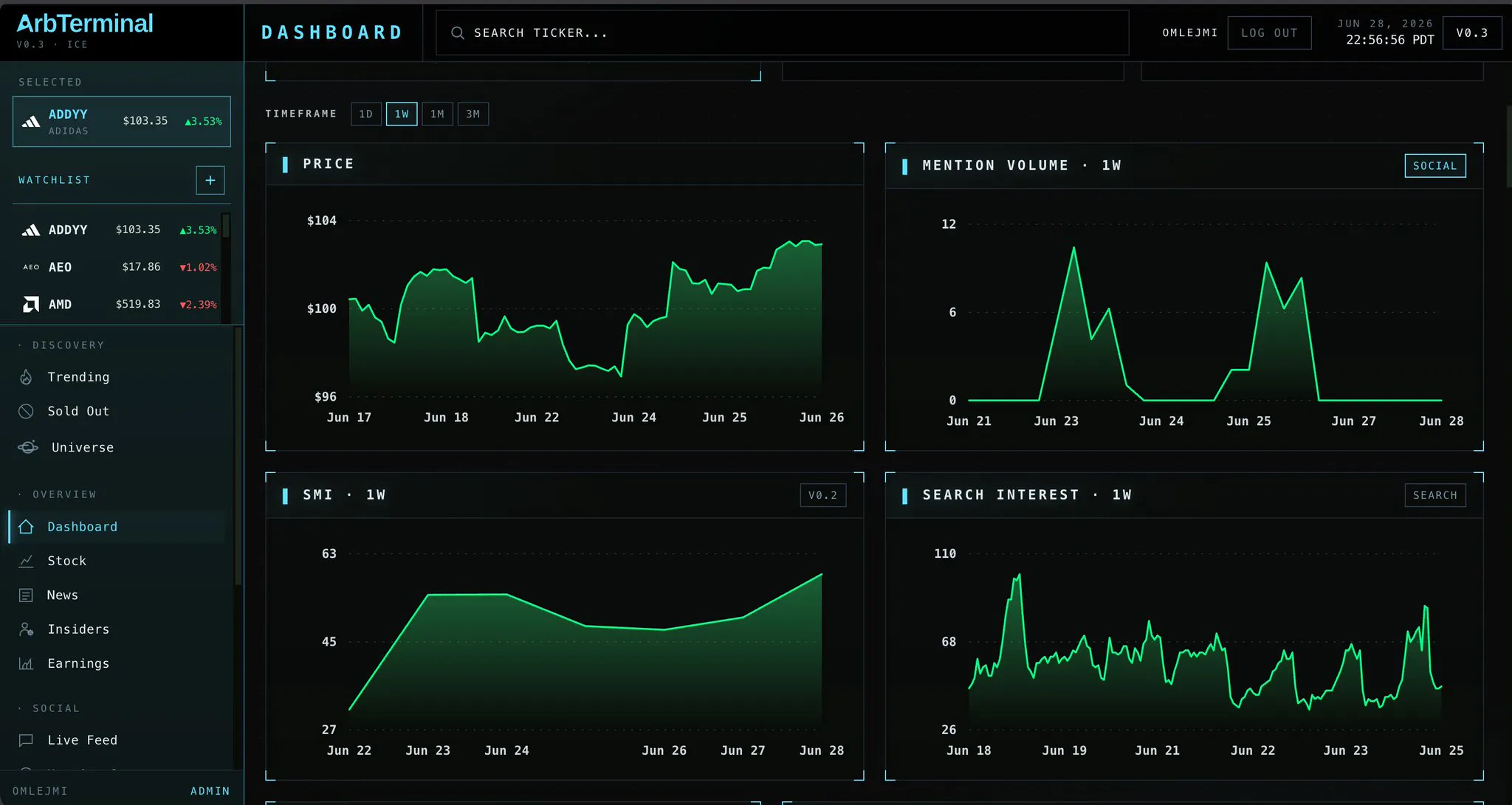This screenshot has height=805, width=1512.
Task: Click the DASHBOARD page heading
Action: [x=332, y=32]
